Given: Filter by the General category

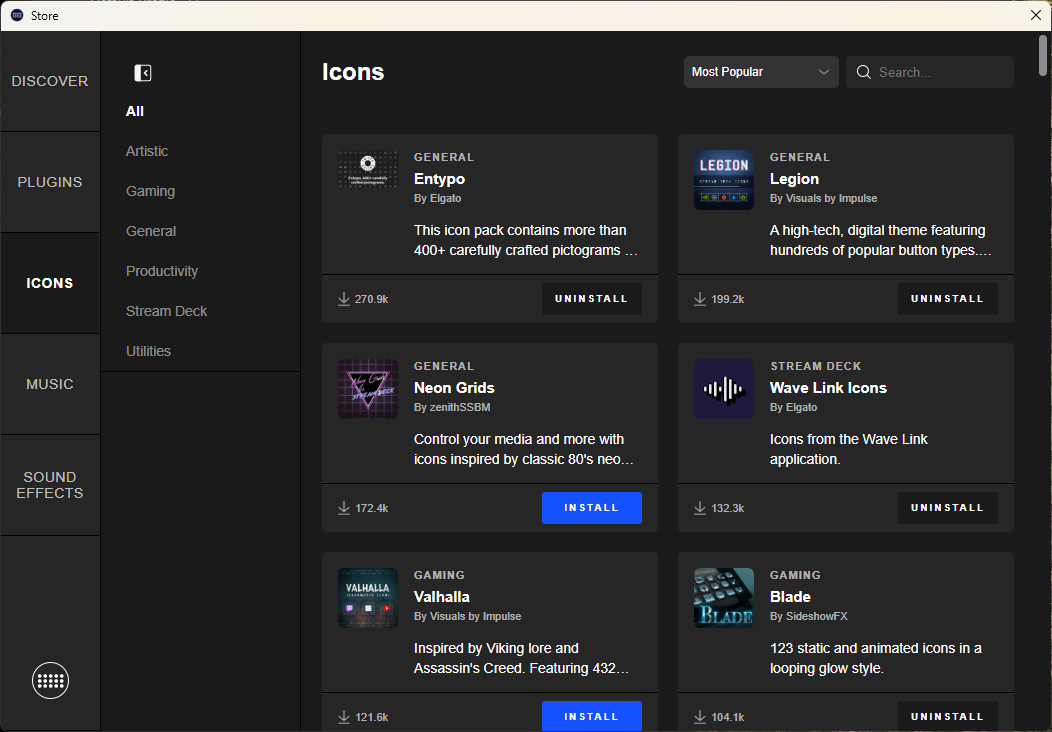Looking at the screenshot, I should click(151, 231).
